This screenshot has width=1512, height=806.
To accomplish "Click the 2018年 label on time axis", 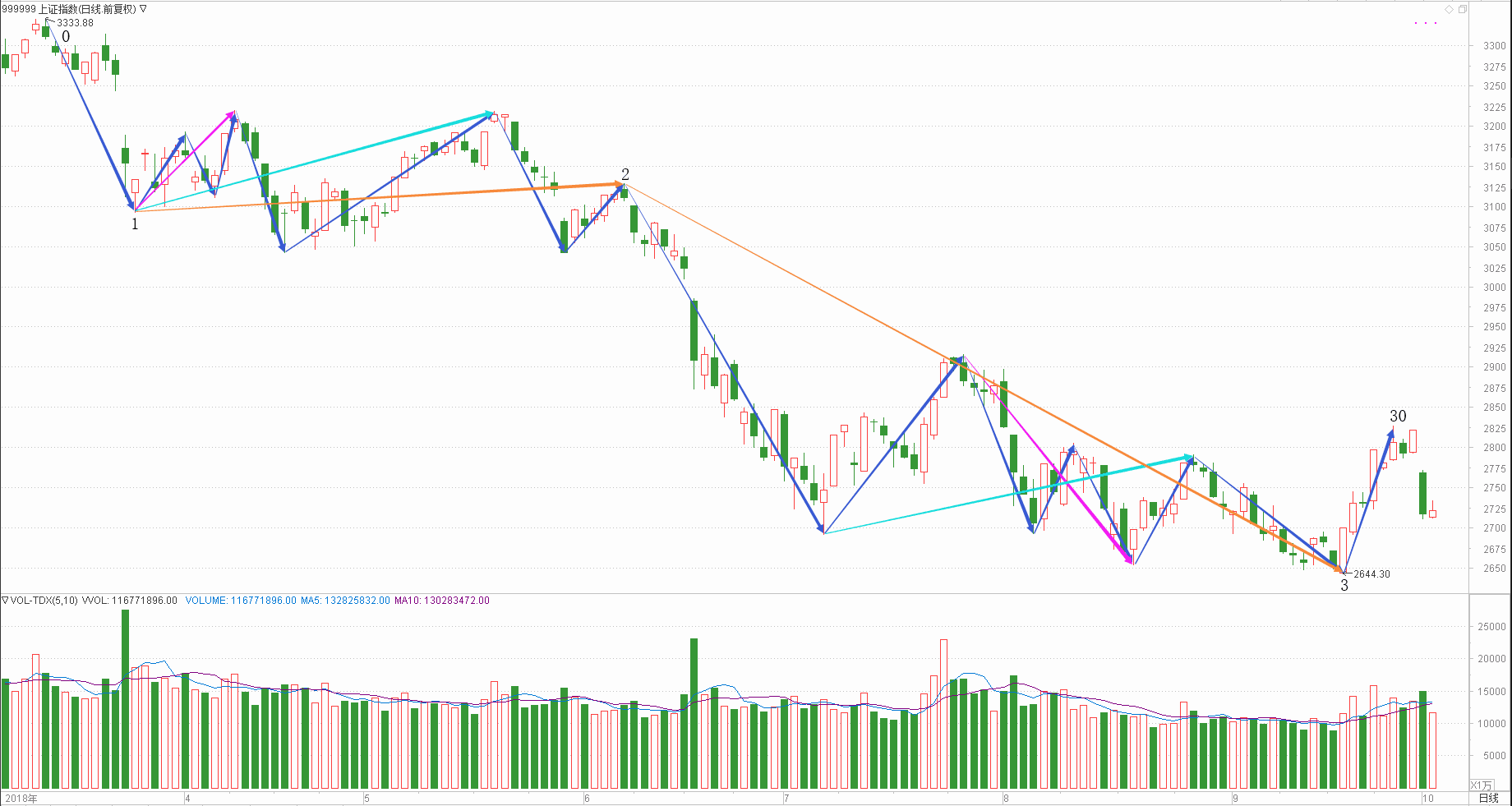I will [x=21, y=798].
